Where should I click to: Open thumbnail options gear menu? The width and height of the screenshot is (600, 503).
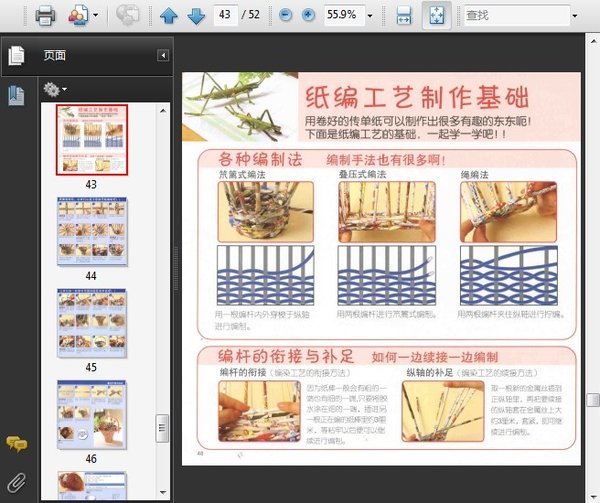point(55,90)
